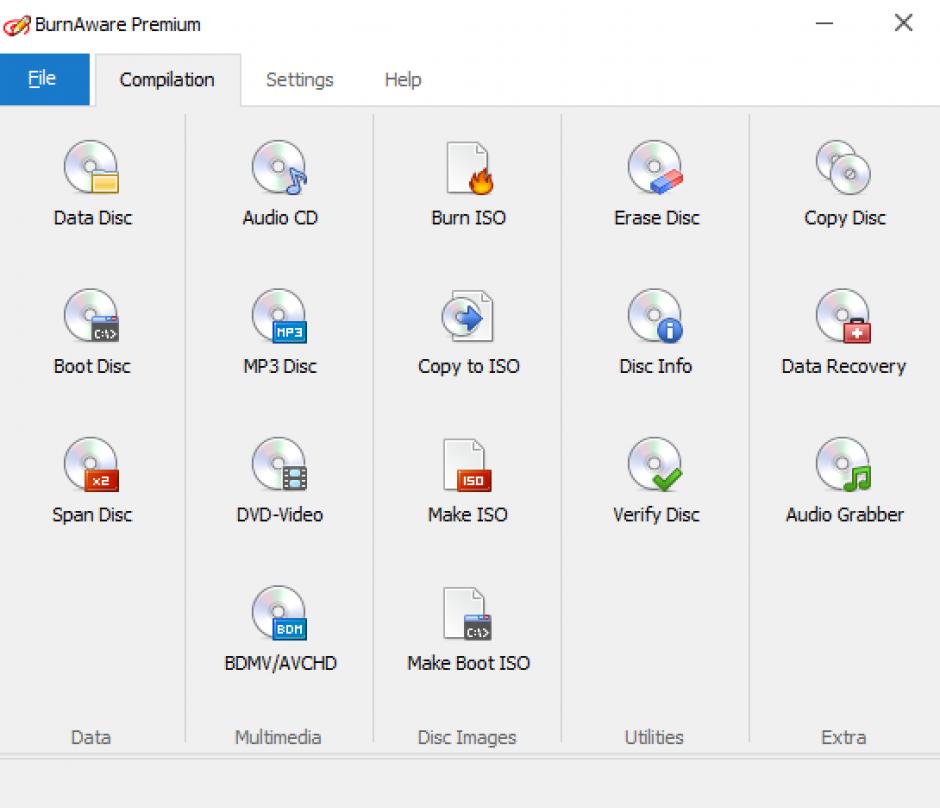Minimize the BurnAware Premium window

824,23
